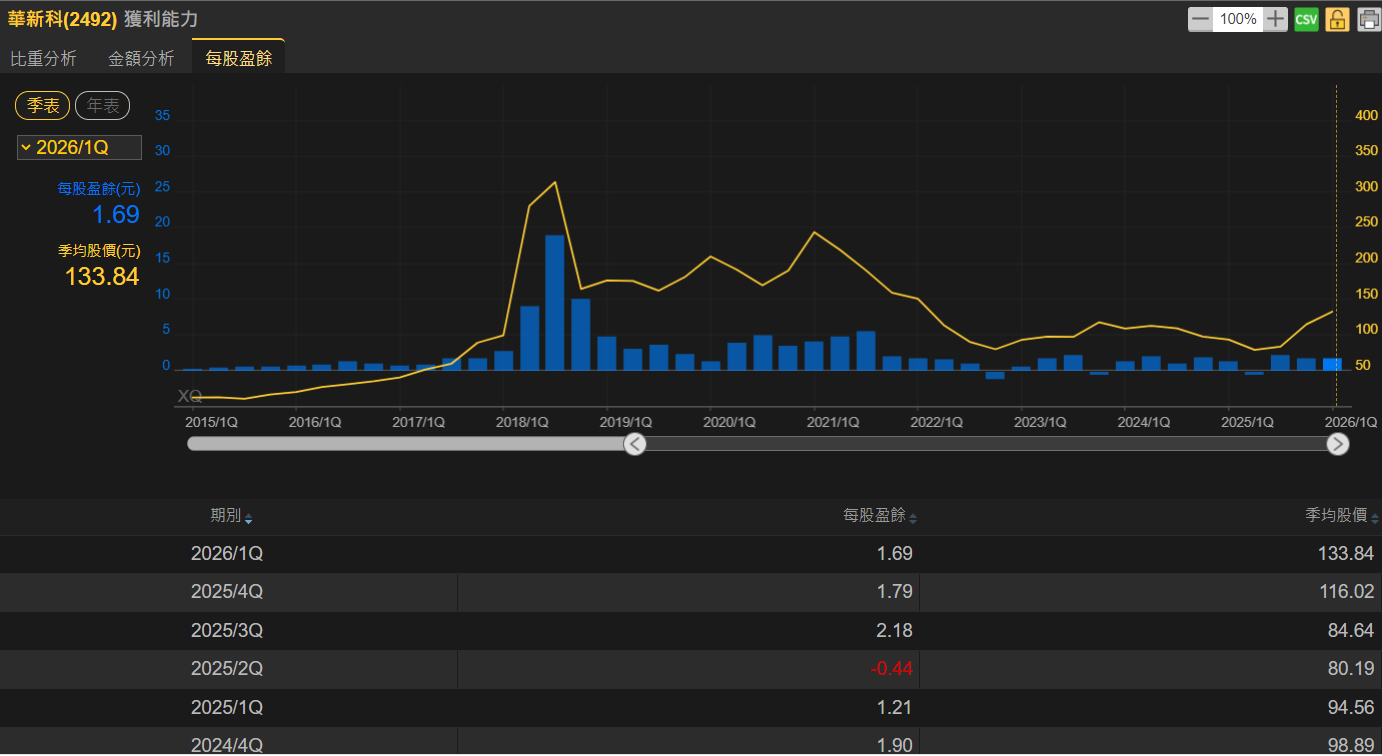
Task: Click the zoom out minus icon
Action: [1200, 19]
